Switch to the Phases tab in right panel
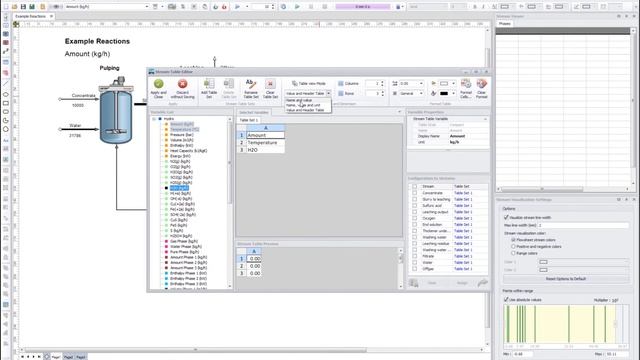The width and height of the screenshot is (640, 360). pos(505,24)
